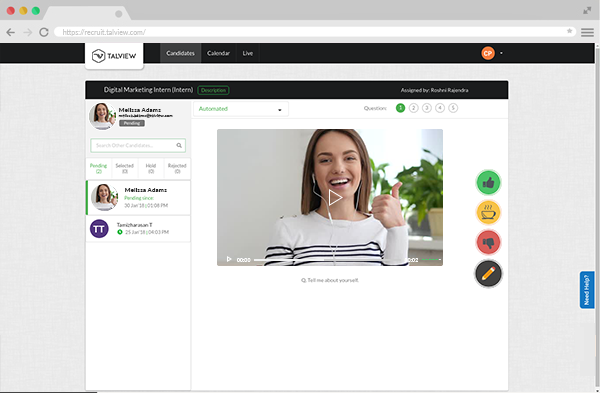Image resolution: width=600 pixels, height=393 pixels.
Task: Click the video progress bar
Action: tap(328, 260)
